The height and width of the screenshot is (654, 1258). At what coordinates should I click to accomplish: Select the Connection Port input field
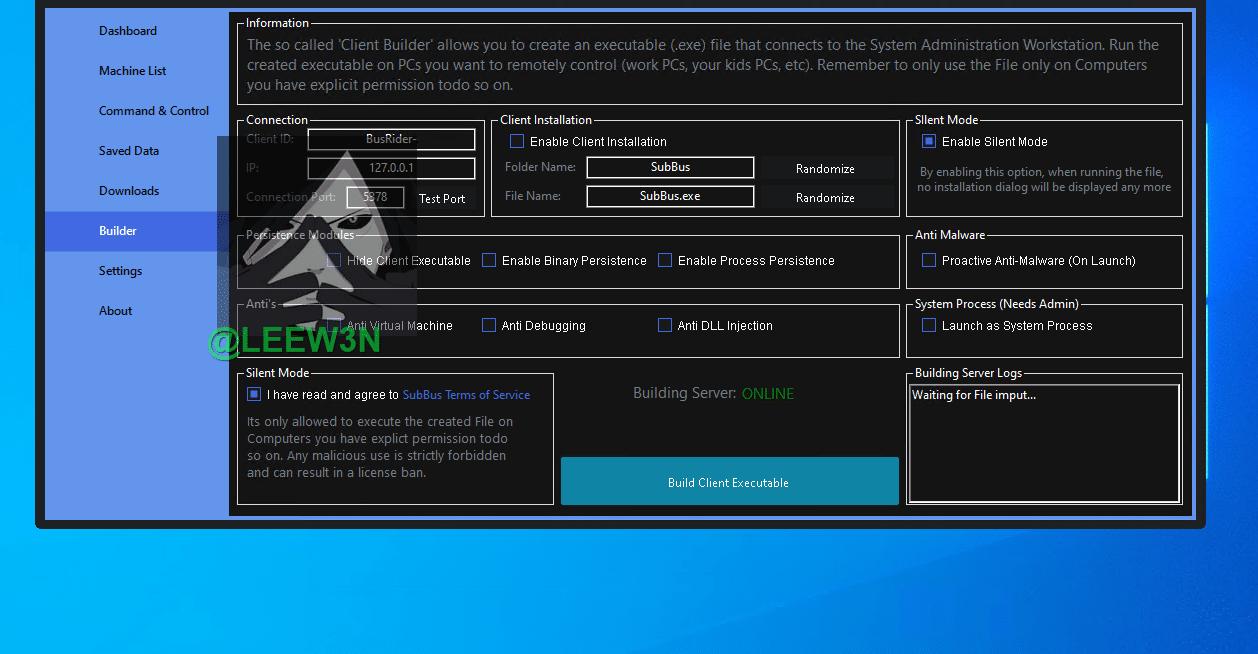click(375, 198)
